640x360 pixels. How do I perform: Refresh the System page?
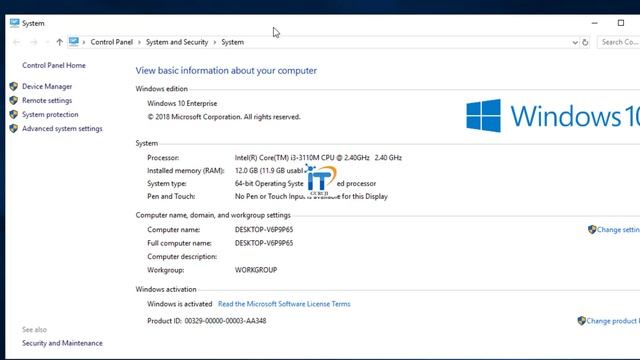[x=585, y=42]
